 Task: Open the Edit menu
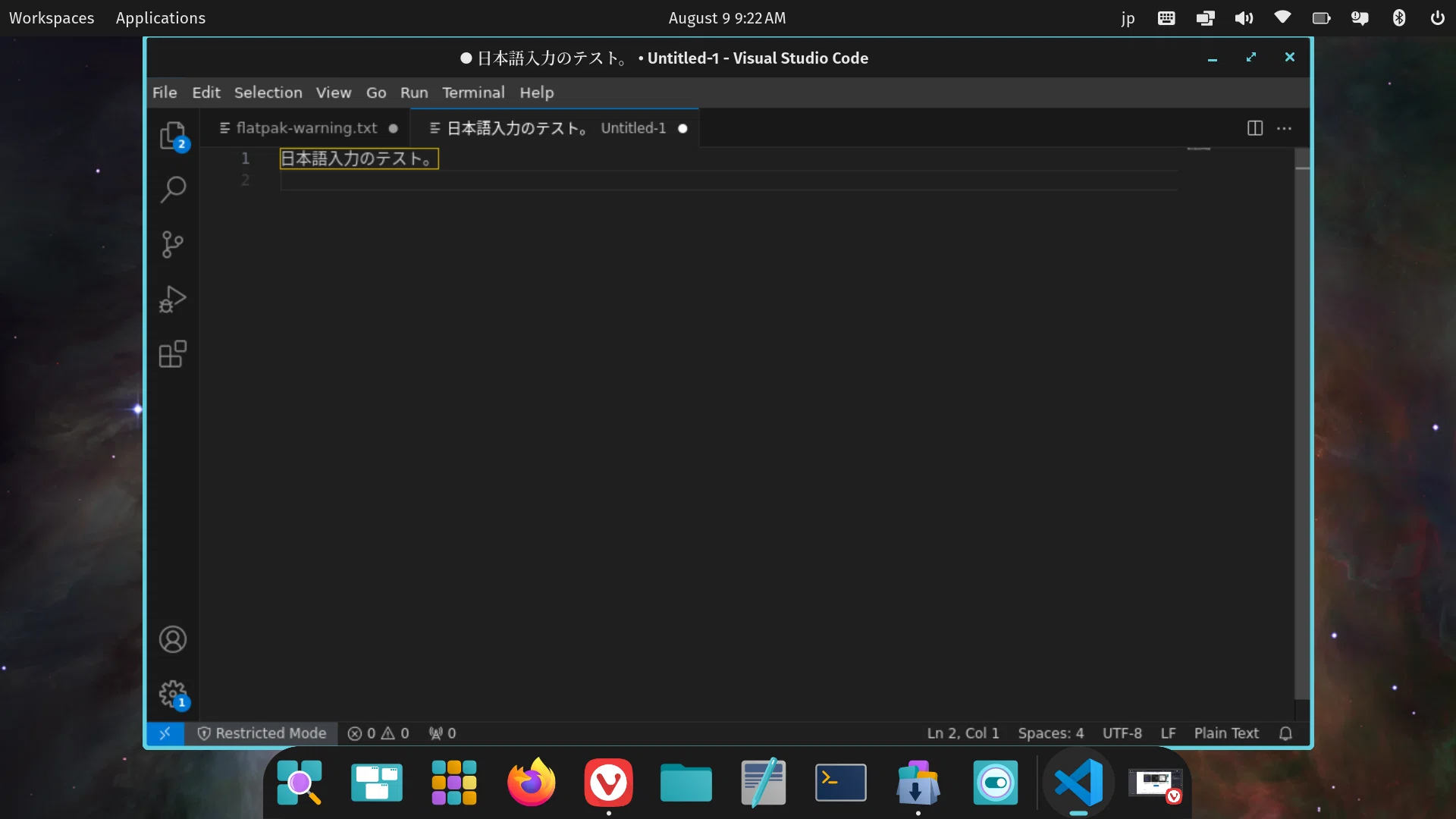pos(206,93)
